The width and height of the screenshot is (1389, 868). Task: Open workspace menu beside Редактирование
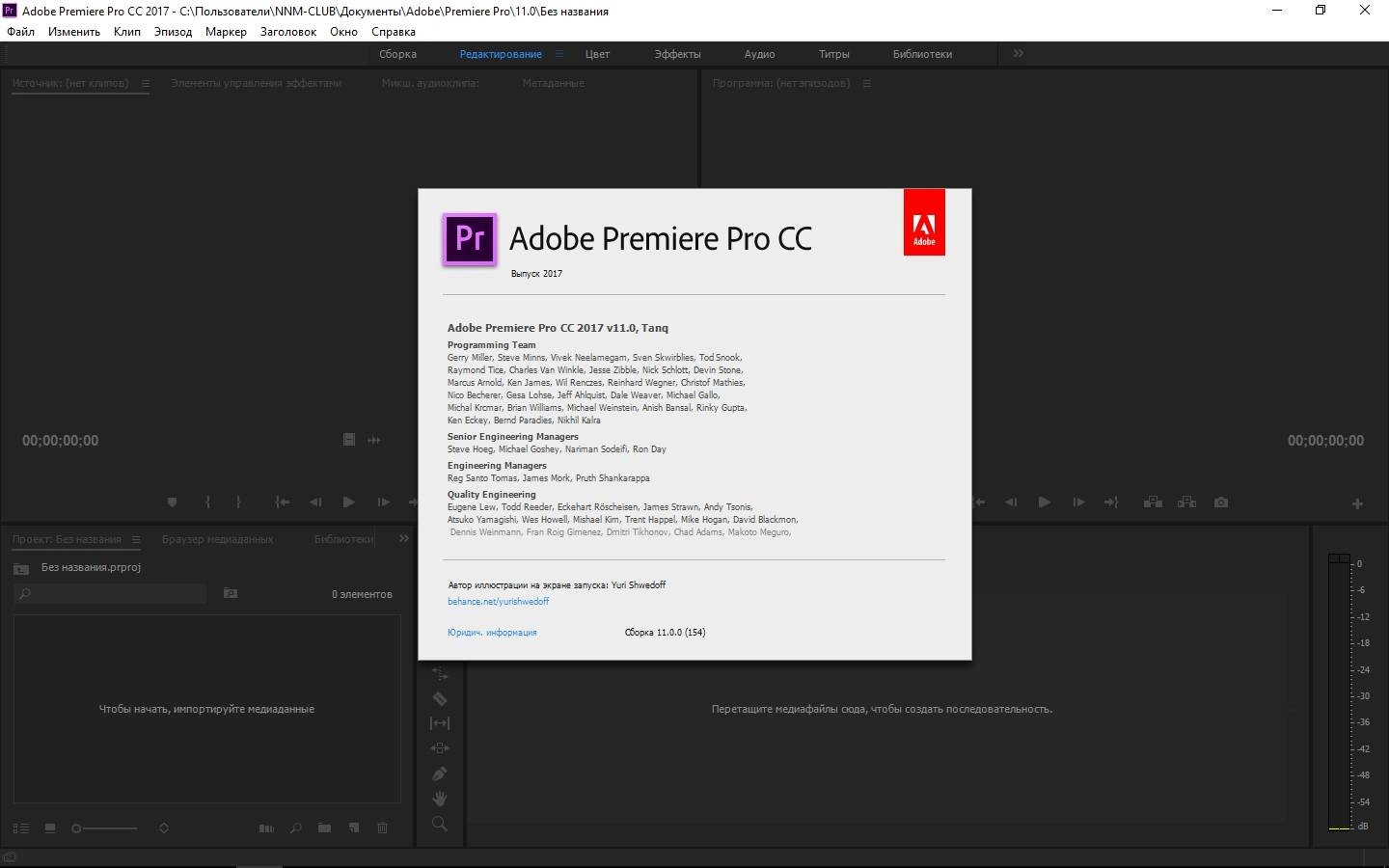click(560, 54)
